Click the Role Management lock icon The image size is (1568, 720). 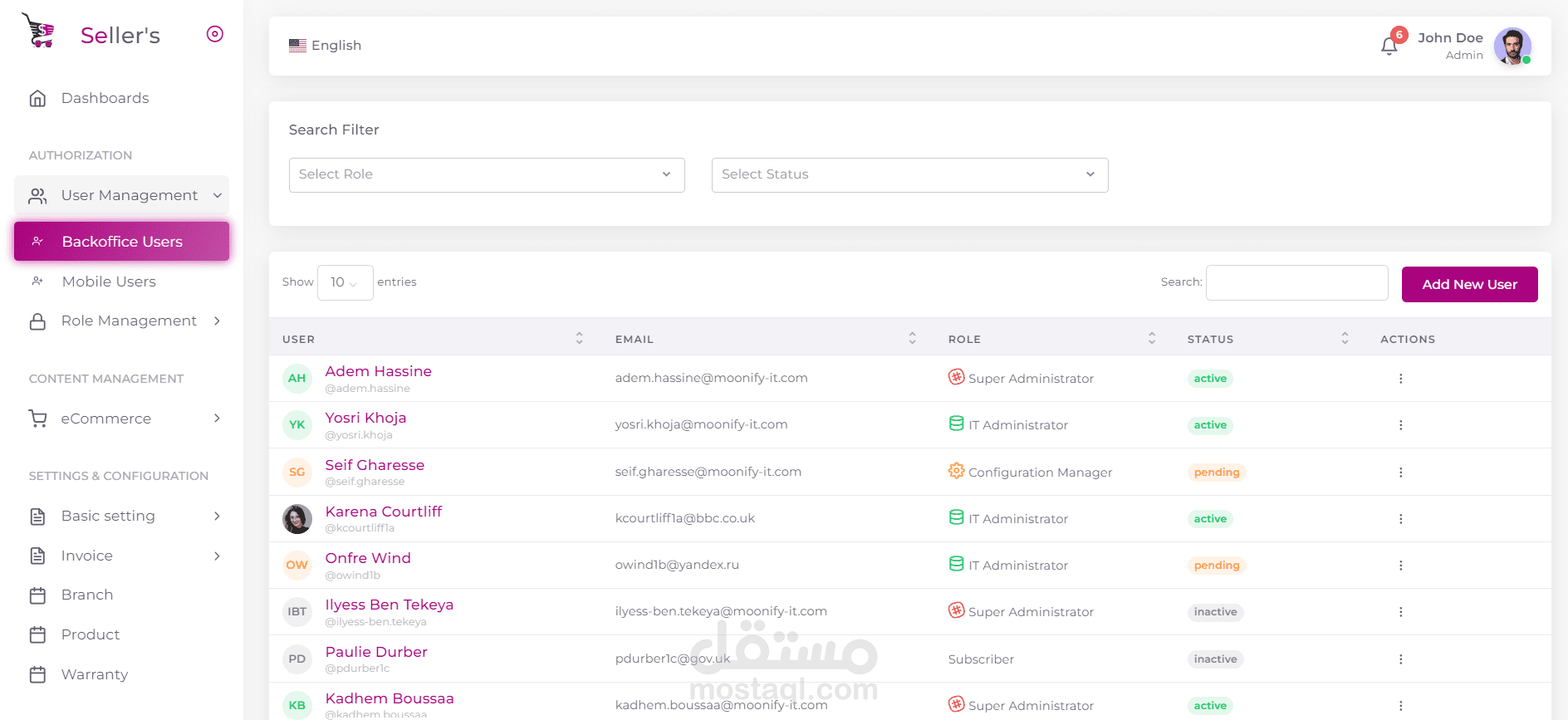(37, 321)
